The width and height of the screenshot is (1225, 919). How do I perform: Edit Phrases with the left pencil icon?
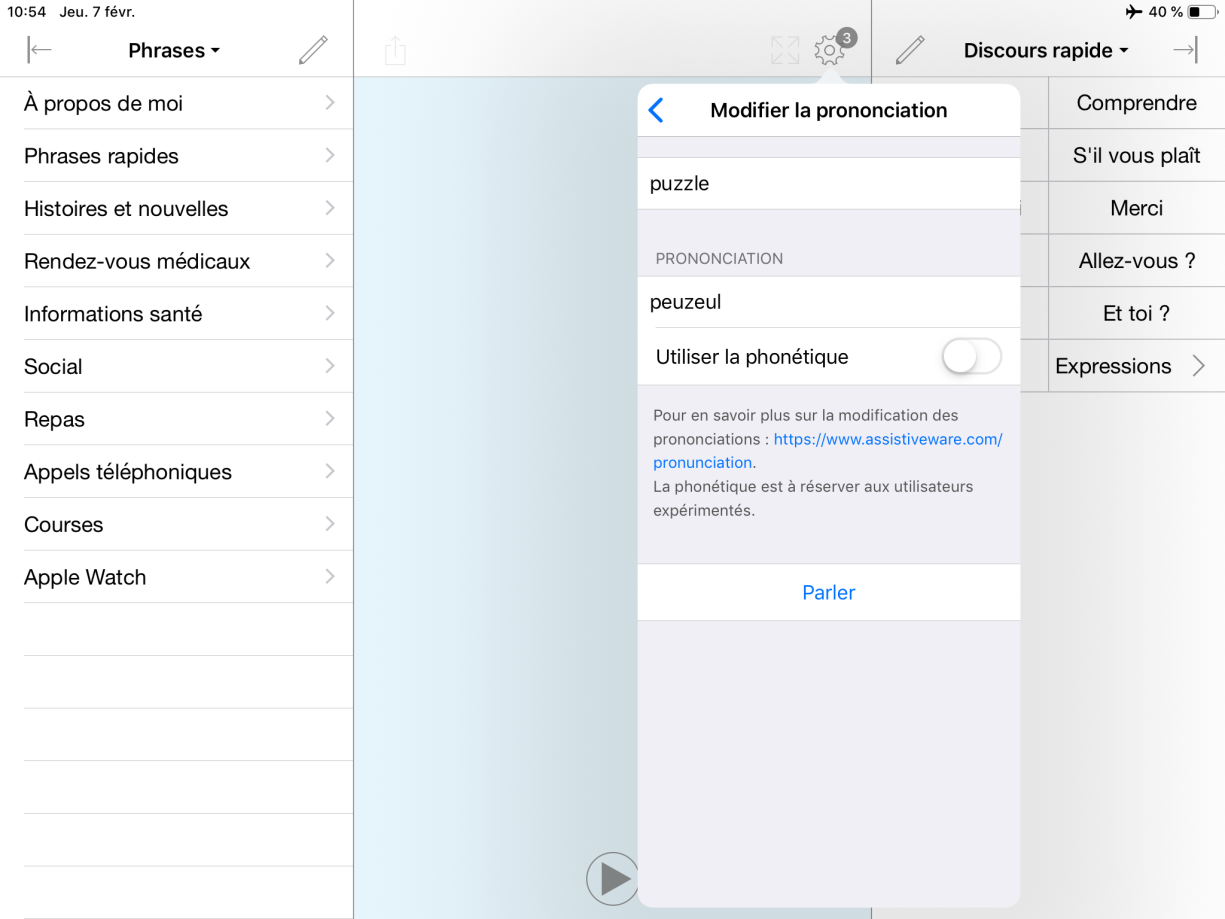pyautogui.click(x=313, y=50)
